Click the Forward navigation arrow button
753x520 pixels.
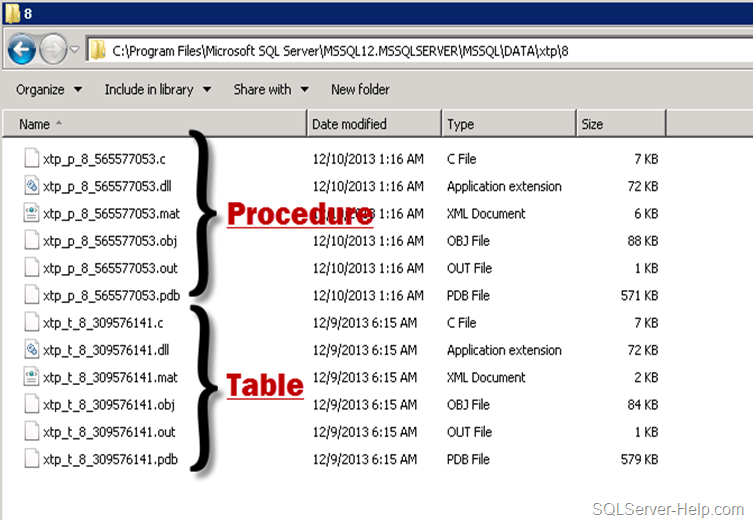pos(53,49)
